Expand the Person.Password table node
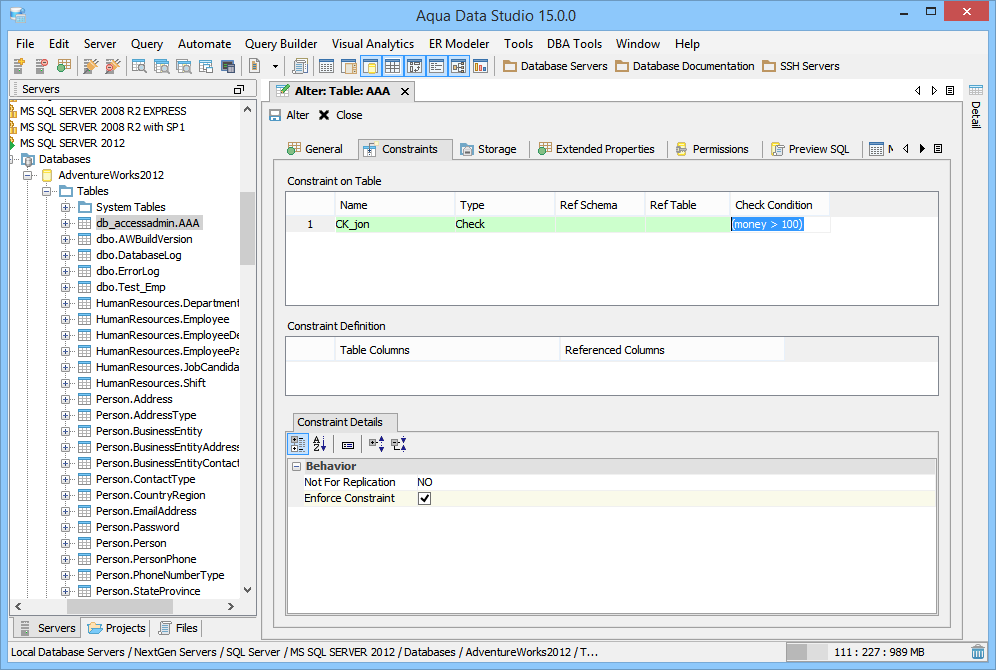Screen dimensions: 996x670 coord(65,527)
